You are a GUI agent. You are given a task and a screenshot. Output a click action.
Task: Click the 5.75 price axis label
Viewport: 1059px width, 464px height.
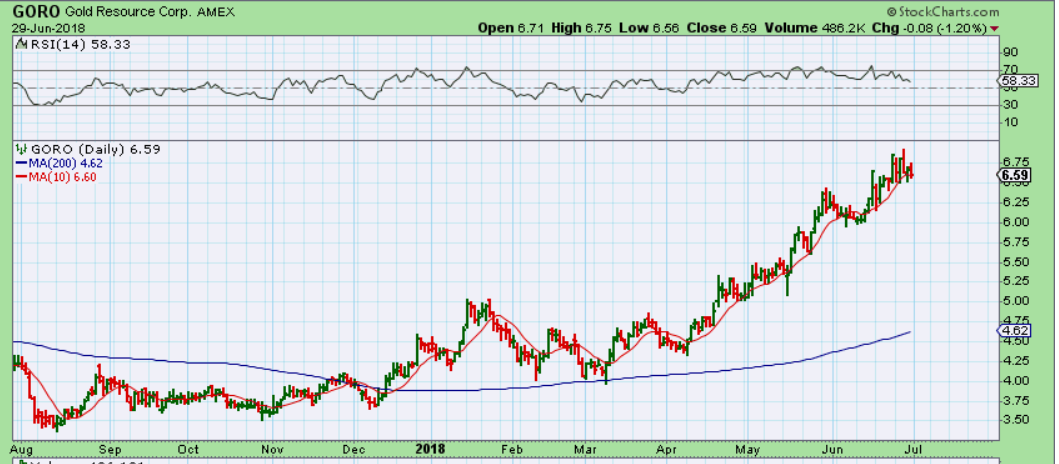pyautogui.click(x=1014, y=242)
